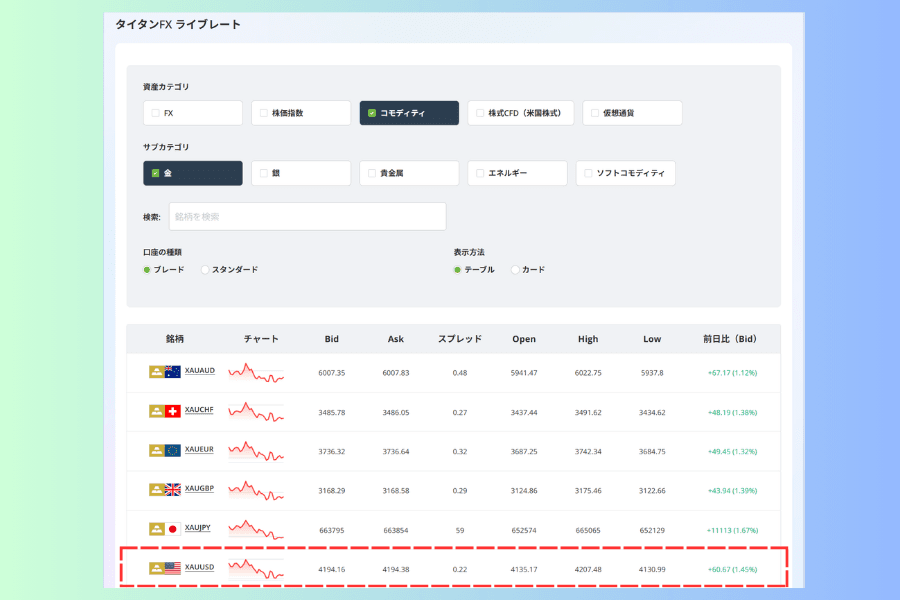The image size is (900, 600).
Task: Select the ブレード account type radio
Action: [x=147, y=270]
